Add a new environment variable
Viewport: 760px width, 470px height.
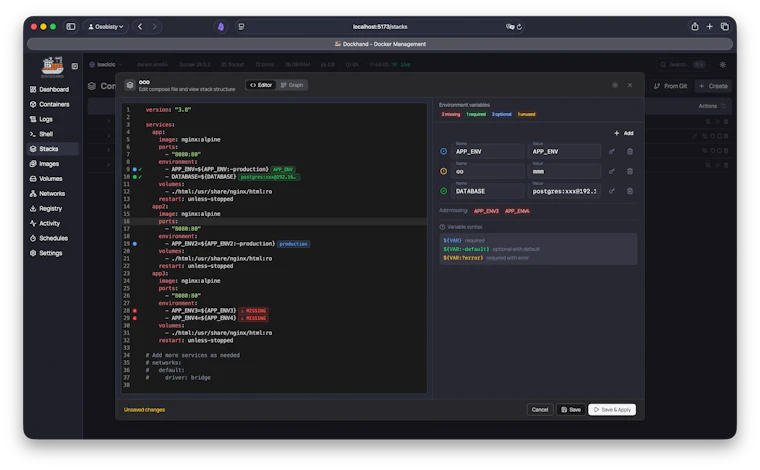click(624, 133)
